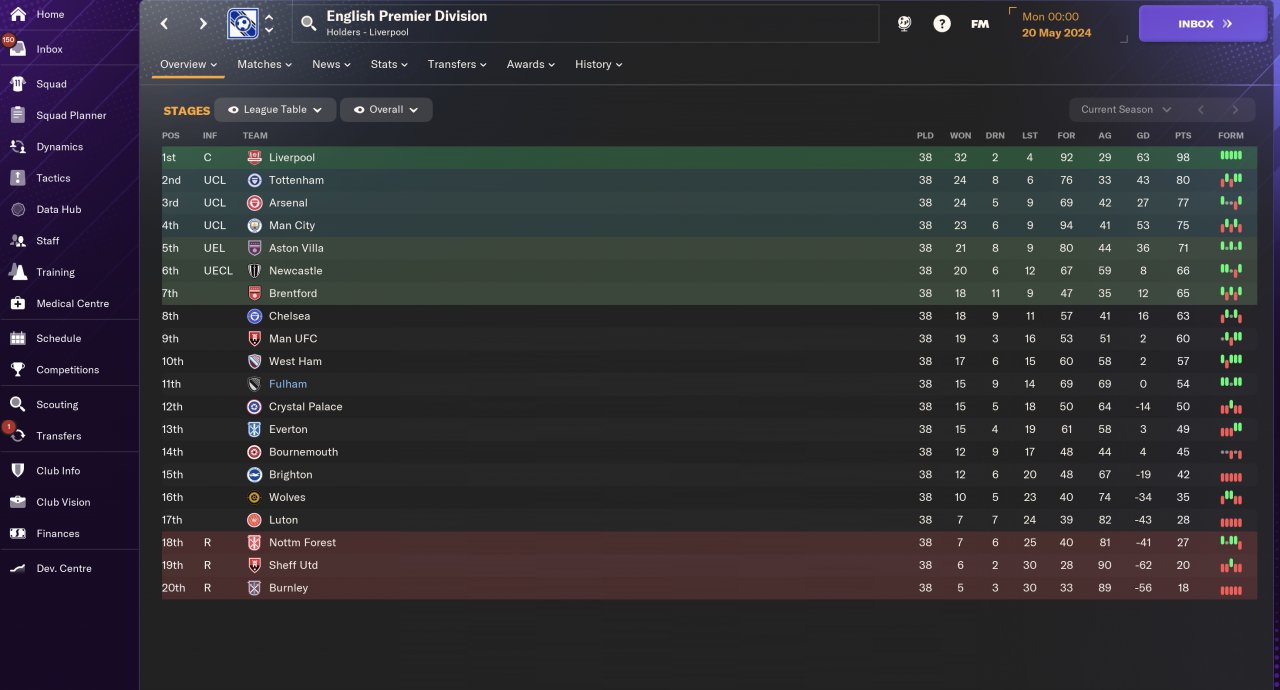Screen dimensions: 1280x690
Task: Open the Current Season dropdown
Action: click(x=1124, y=110)
